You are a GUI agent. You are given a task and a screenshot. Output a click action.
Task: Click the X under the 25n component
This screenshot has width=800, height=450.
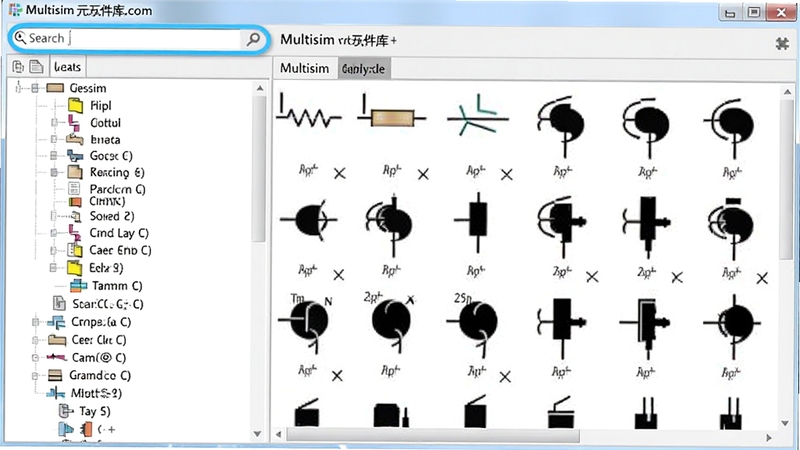[505, 377]
